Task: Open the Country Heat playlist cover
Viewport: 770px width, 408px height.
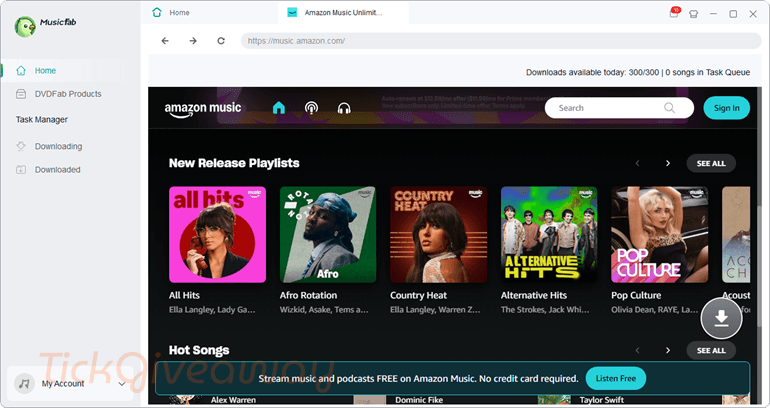Action: click(x=439, y=235)
